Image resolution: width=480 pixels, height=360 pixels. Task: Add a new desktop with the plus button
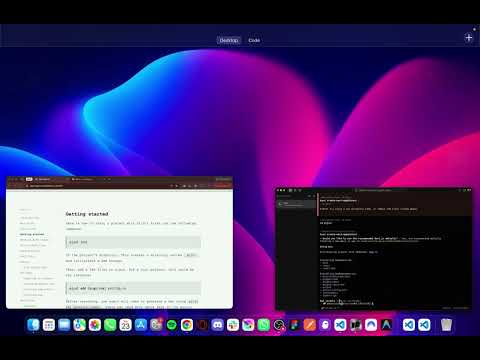(x=469, y=37)
